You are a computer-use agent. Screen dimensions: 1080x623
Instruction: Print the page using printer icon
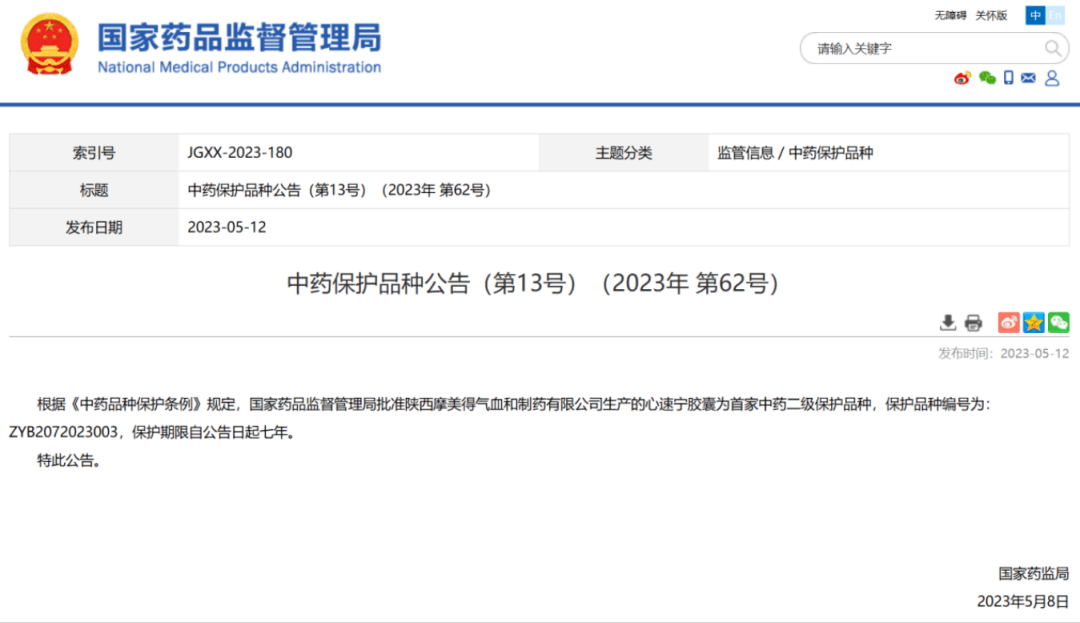click(x=973, y=322)
